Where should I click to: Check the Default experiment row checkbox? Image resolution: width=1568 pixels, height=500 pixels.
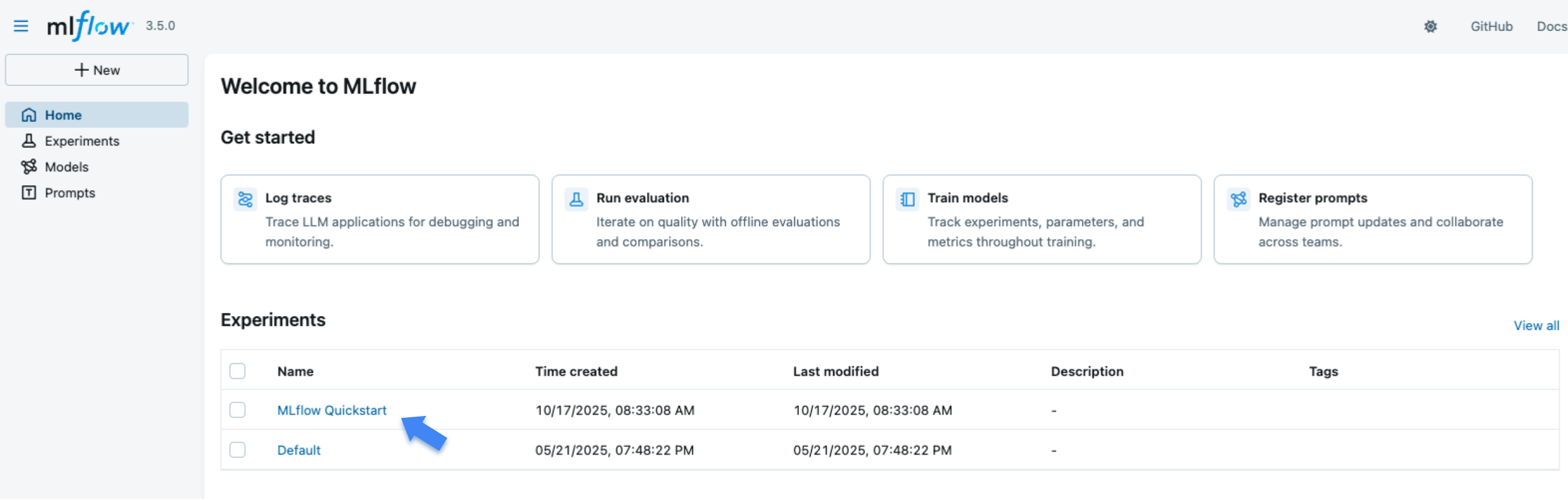point(238,450)
